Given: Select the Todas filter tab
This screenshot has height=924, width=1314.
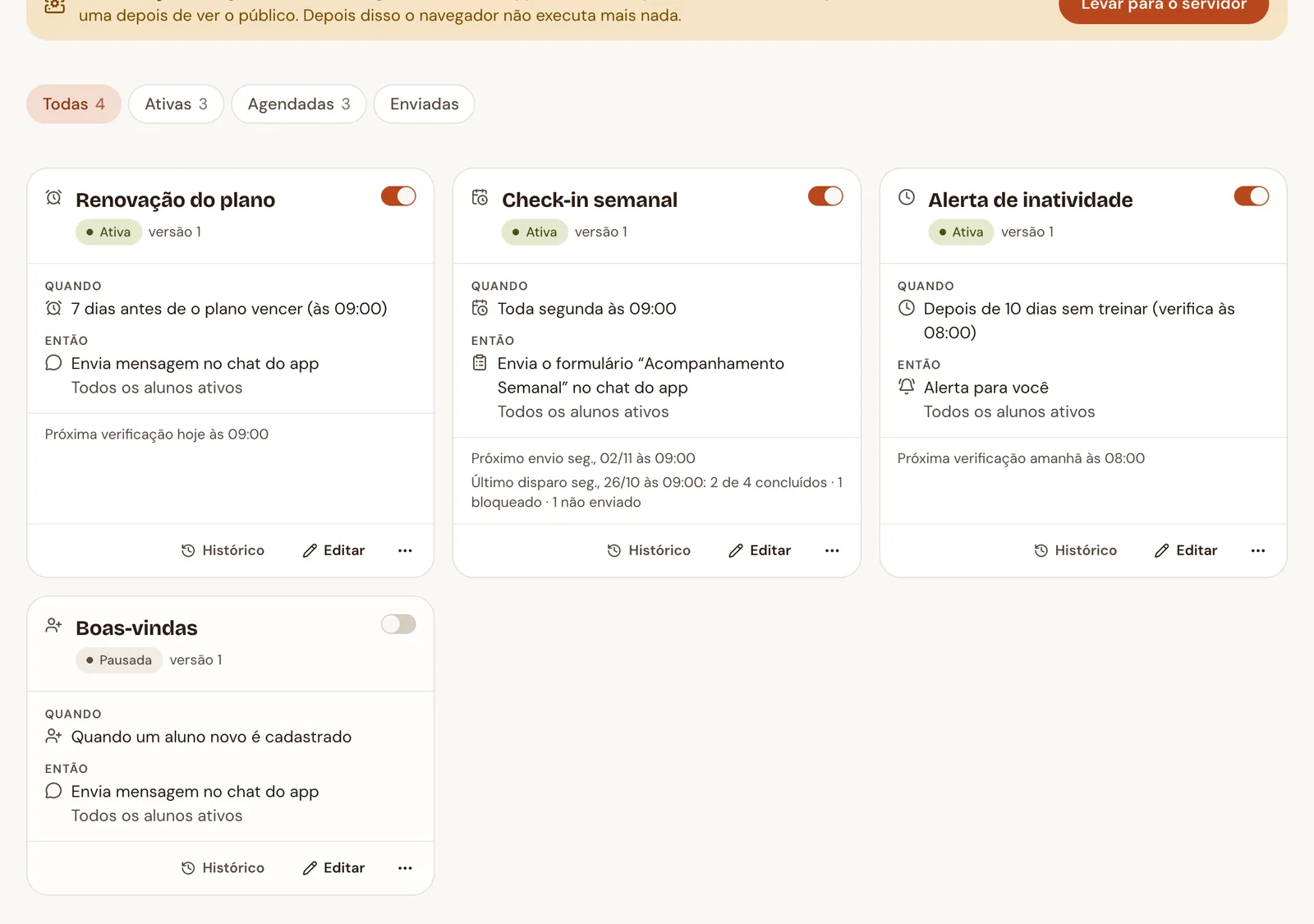Looking at the screenshot, I should click(x=74, y=104).
